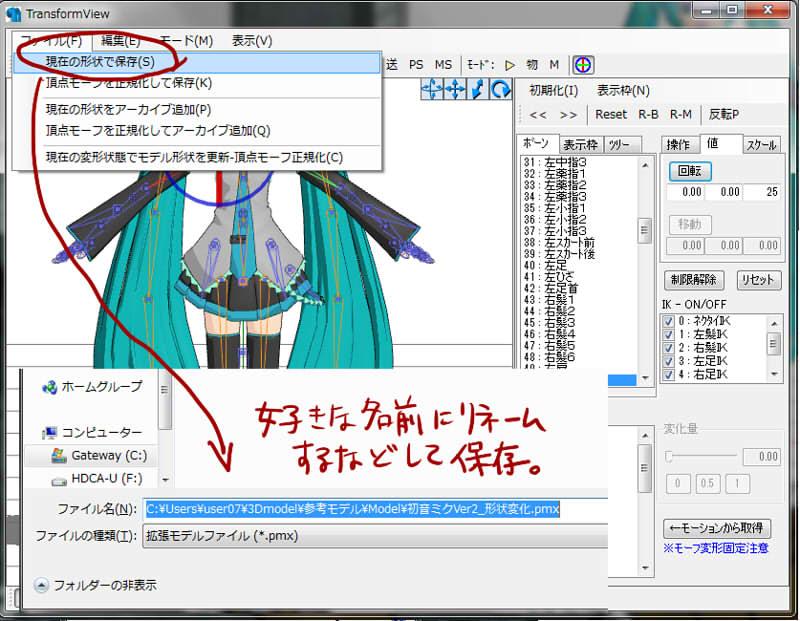Collapse folders via フォルダーの非表示 arrow
This screenshot has width=800, height=621.
pyautogui.click(x=41, y=585)
